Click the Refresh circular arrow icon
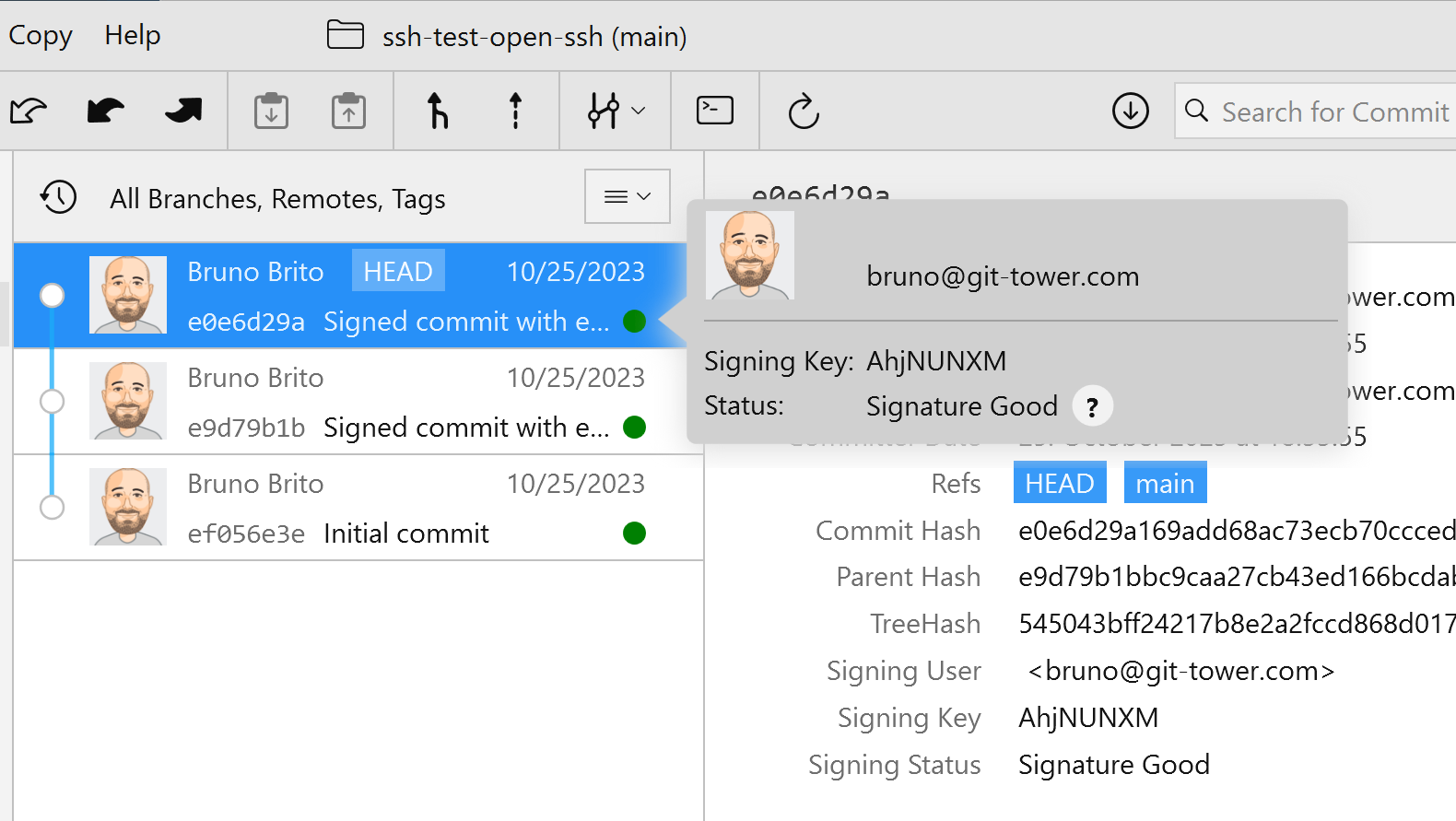1456x821 pixels. pos(804,111)
